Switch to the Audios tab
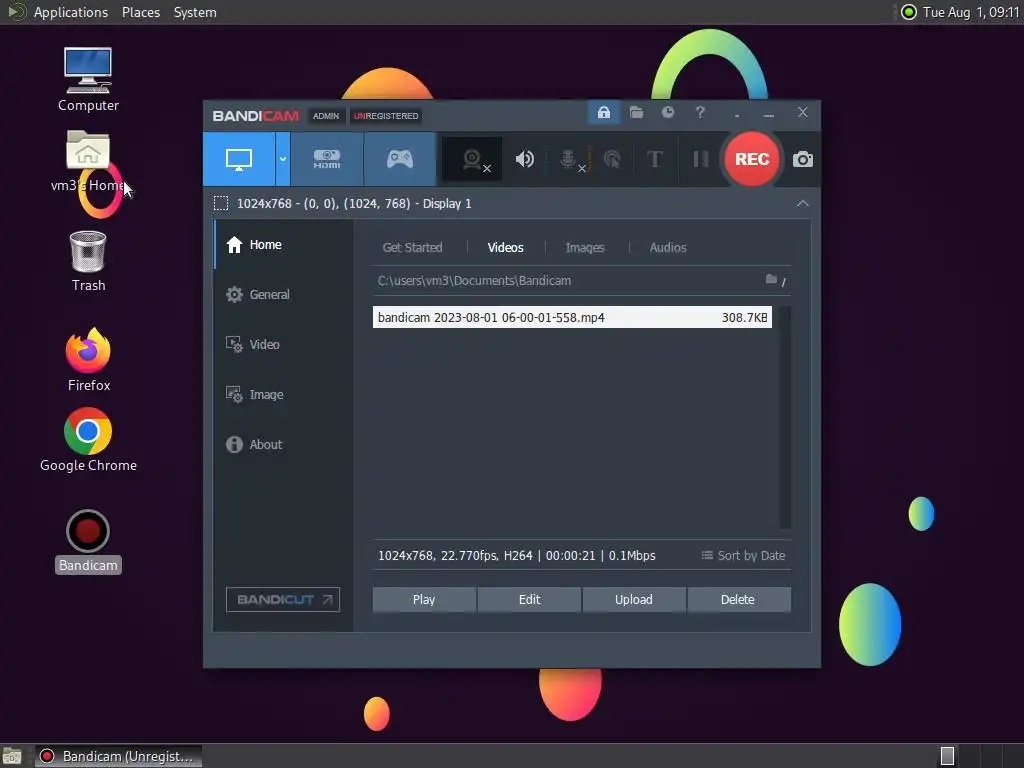This screenshot has width=1024, height=768. pyautogui.click(x=667, y=248)
